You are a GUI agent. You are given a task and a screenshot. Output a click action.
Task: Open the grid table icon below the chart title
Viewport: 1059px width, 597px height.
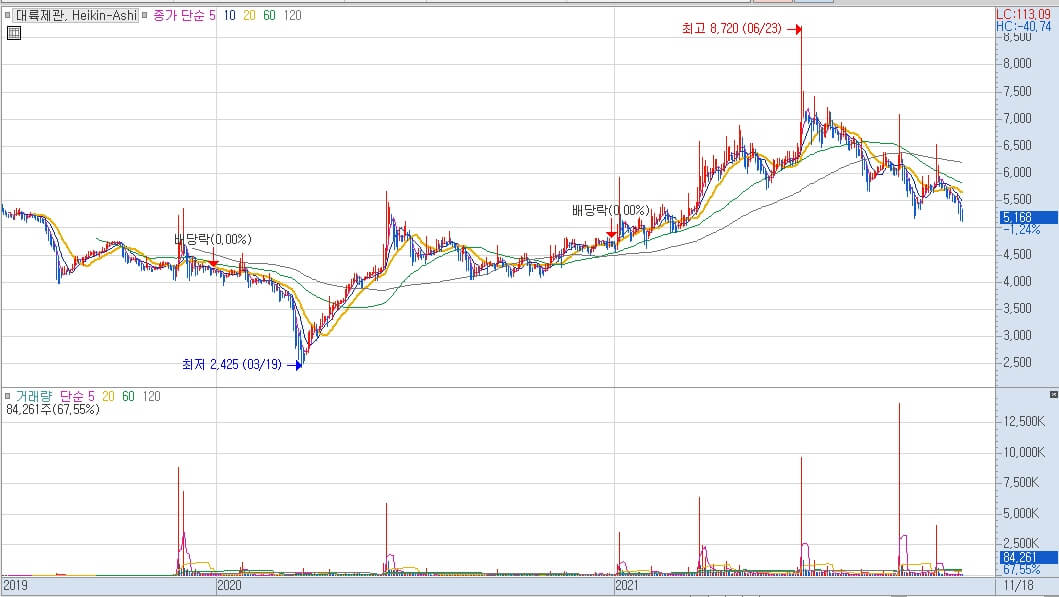coord(14,32)
